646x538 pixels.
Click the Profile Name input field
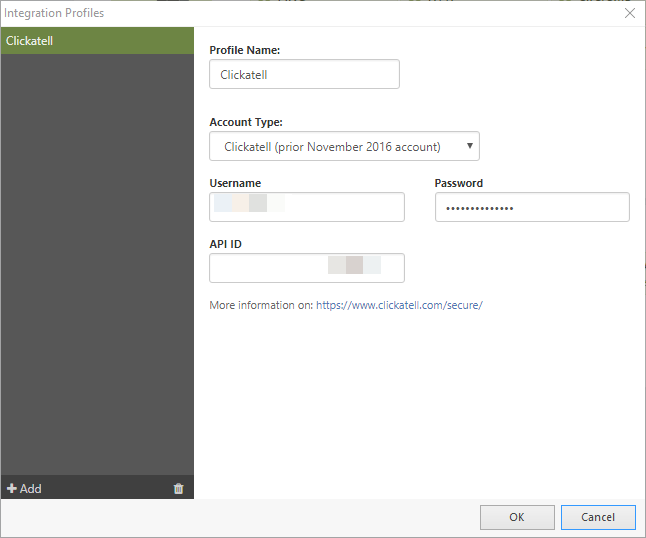(304, 74)
